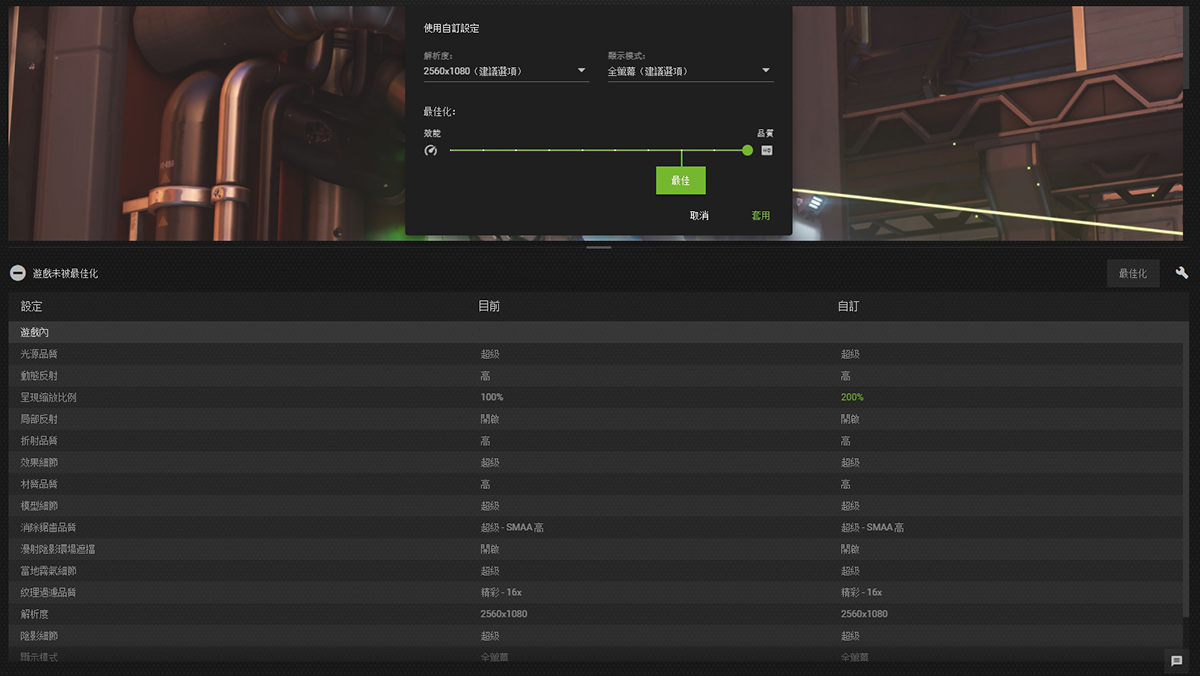Open the 顯示模式 全螢幕 dropdown

point(690,71)
